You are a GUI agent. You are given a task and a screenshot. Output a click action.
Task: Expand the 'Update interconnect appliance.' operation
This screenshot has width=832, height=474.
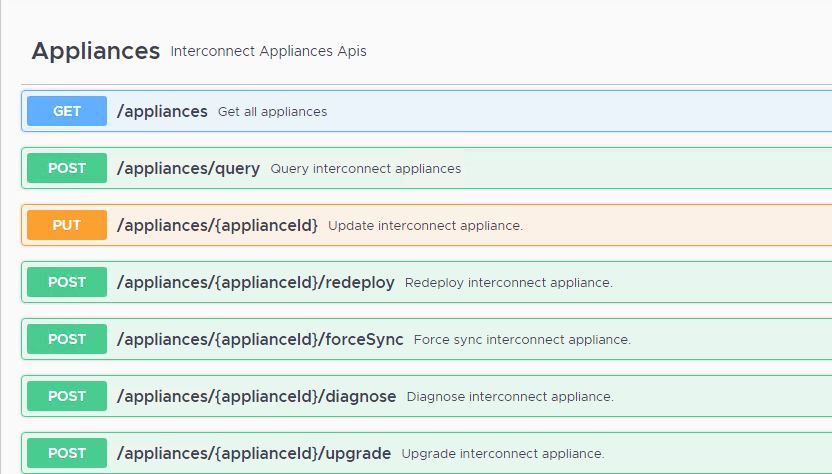point(425,226)
